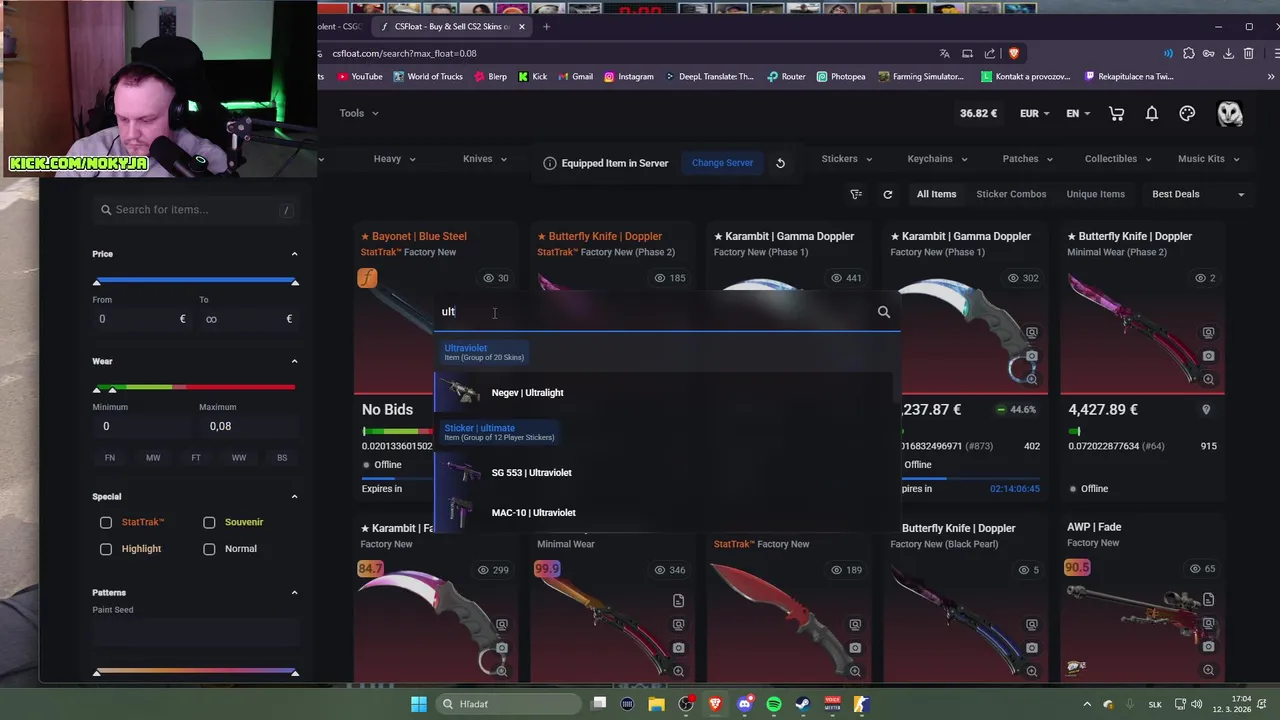
Task: Open Steam from the taskbar
Action: pyautogui.click(x=803, y=704)
